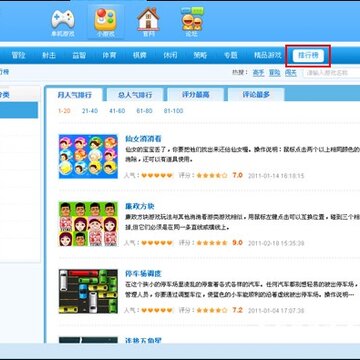Open the 精品游戏 navigation item
The height and width of the screenshot is (360, 360).
pos(268,55)
